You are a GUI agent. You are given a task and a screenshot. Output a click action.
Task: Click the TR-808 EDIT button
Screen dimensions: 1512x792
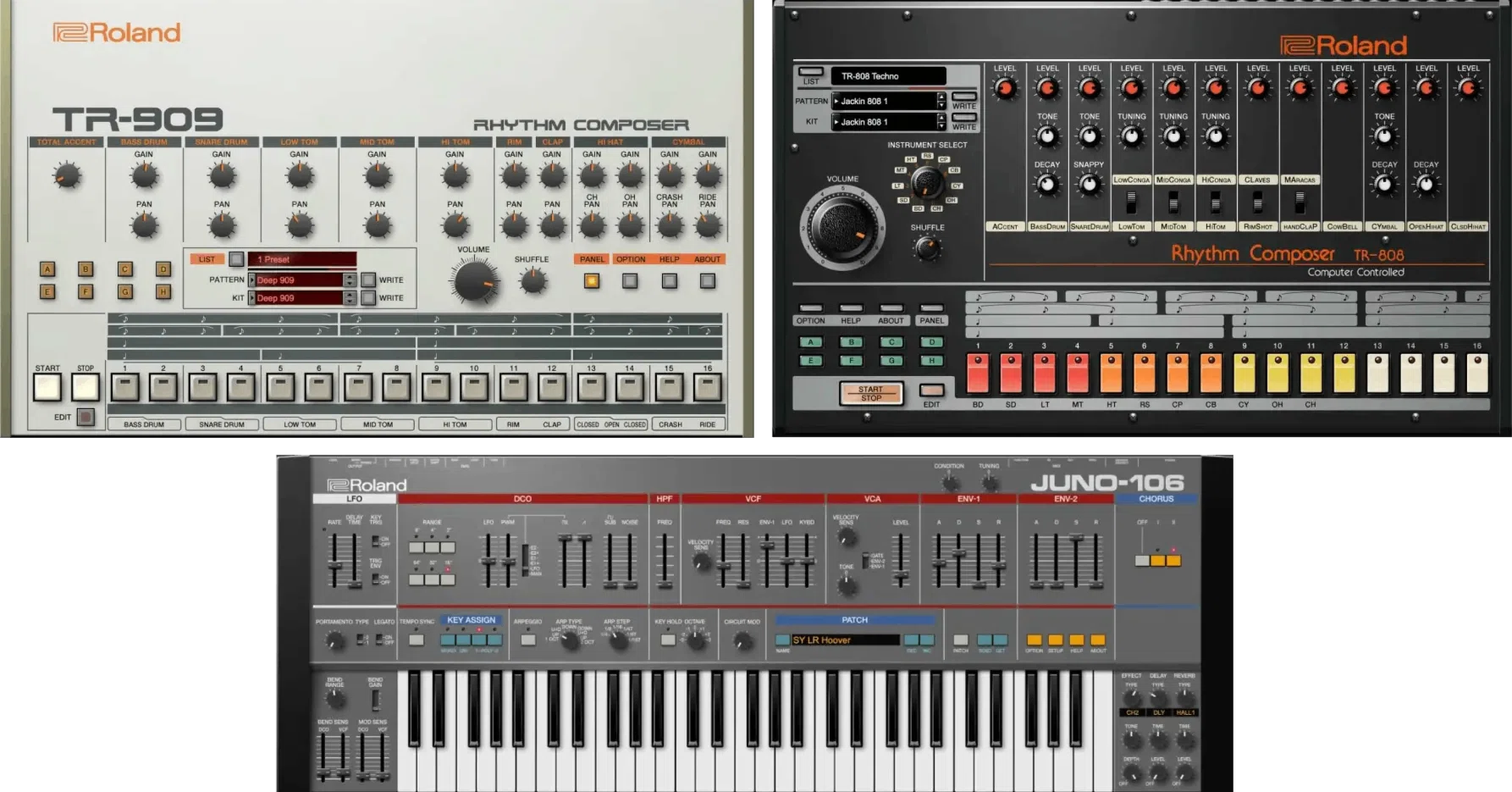tap(931, 390)
